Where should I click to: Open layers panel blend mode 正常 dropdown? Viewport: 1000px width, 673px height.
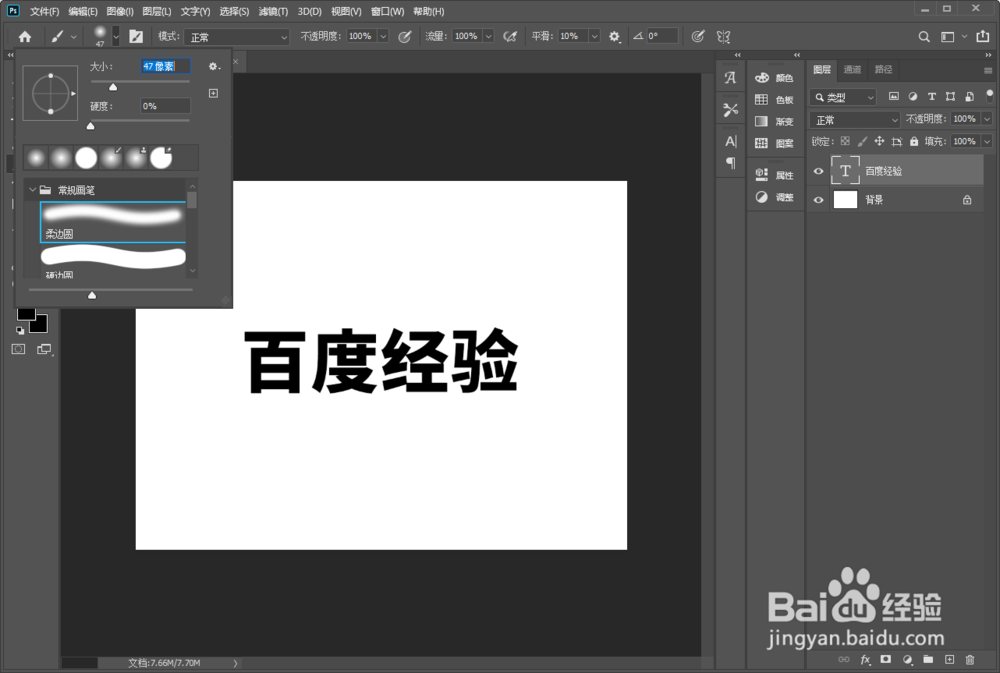[855, 119]
